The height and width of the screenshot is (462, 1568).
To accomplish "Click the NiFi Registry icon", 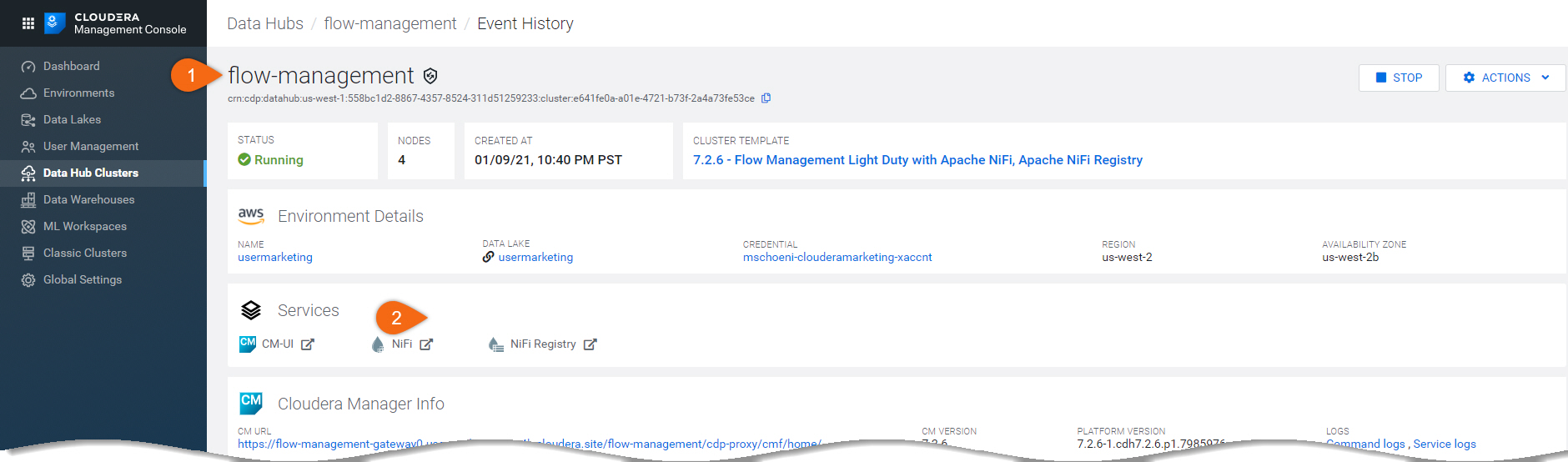I will (496, 344).
